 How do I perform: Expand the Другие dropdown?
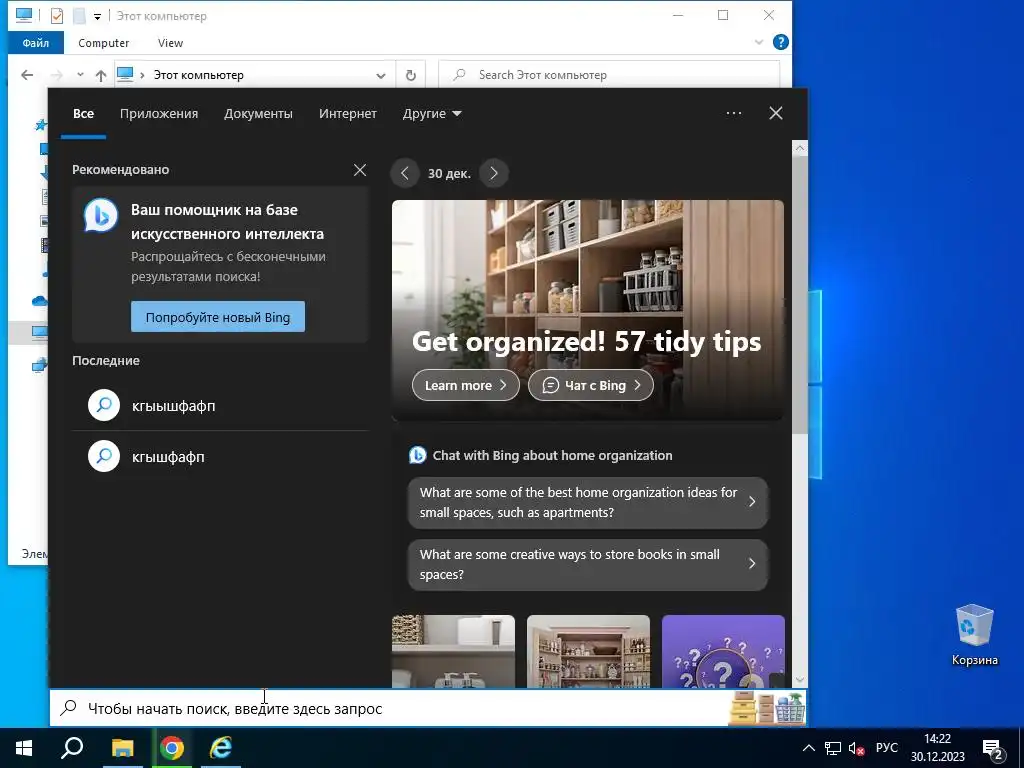click(432, 114)
